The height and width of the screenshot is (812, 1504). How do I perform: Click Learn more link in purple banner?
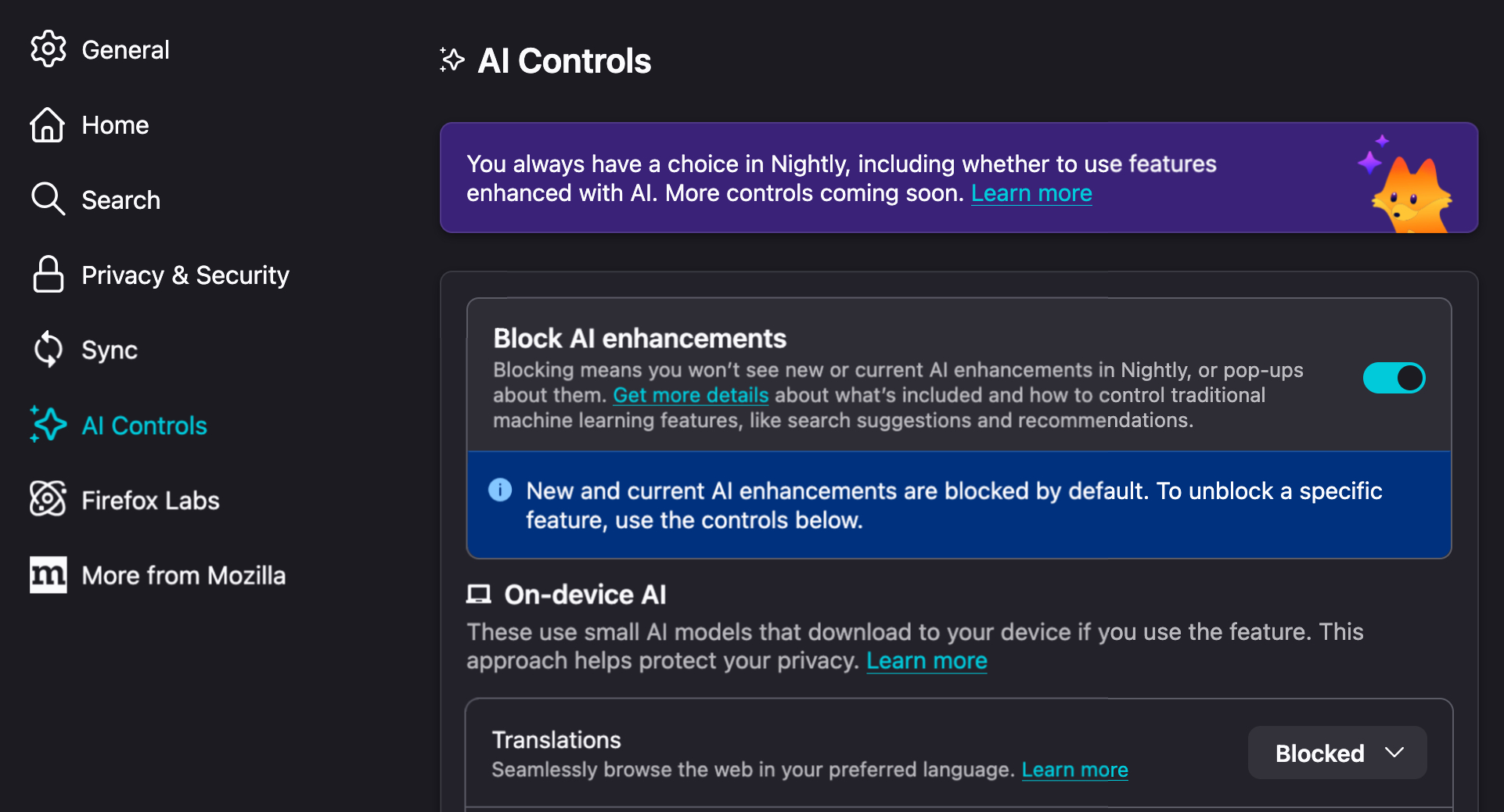(x=1031, y=193)
